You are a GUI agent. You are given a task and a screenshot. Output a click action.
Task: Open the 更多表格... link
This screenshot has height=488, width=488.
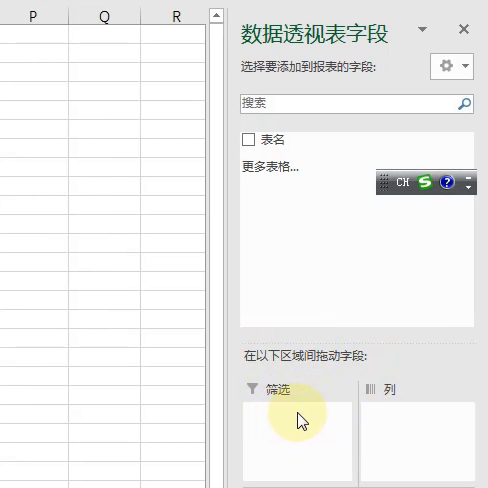270,166
